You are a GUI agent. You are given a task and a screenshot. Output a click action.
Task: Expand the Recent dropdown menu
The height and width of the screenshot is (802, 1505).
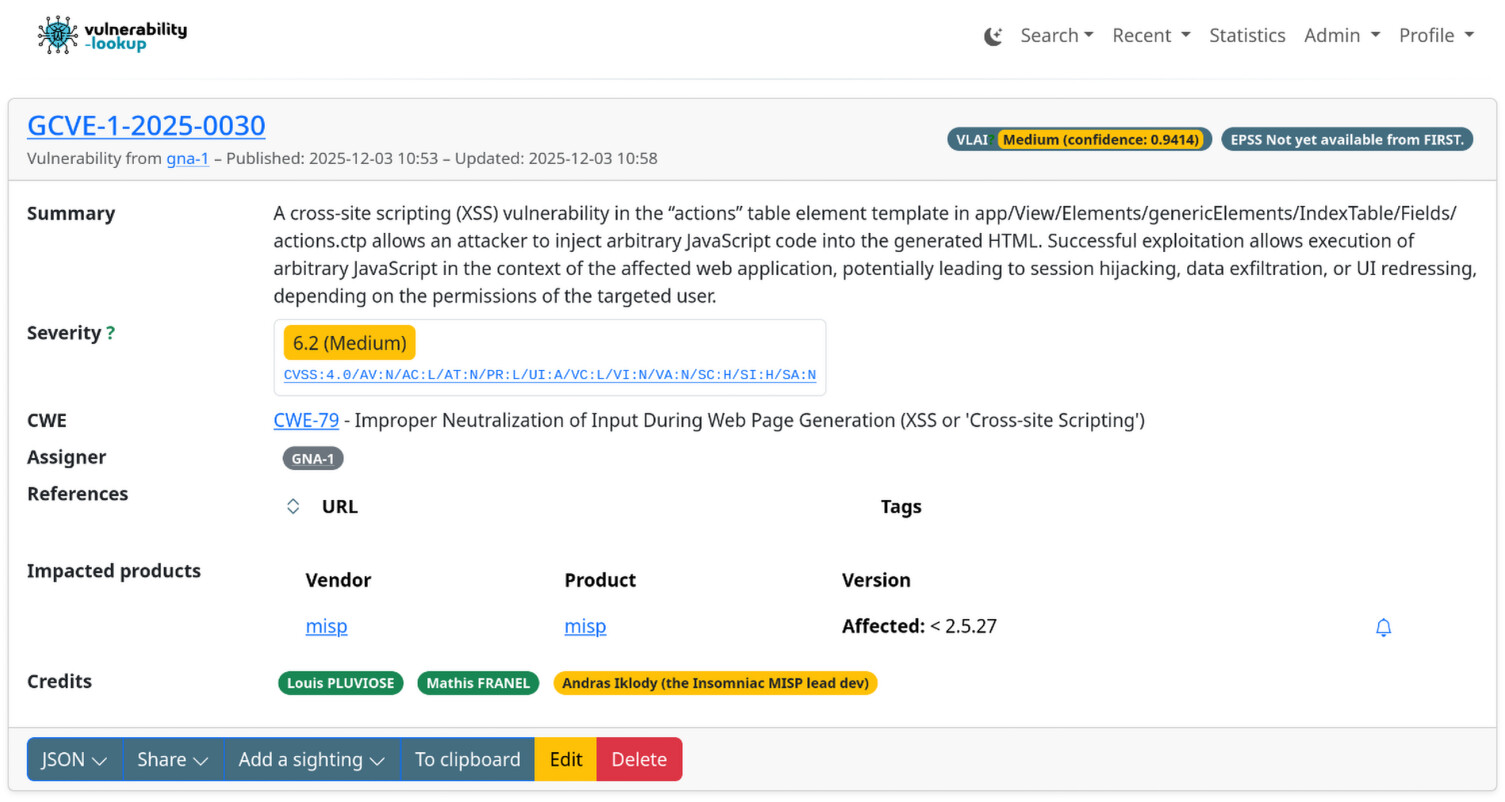coord(1151,36)
